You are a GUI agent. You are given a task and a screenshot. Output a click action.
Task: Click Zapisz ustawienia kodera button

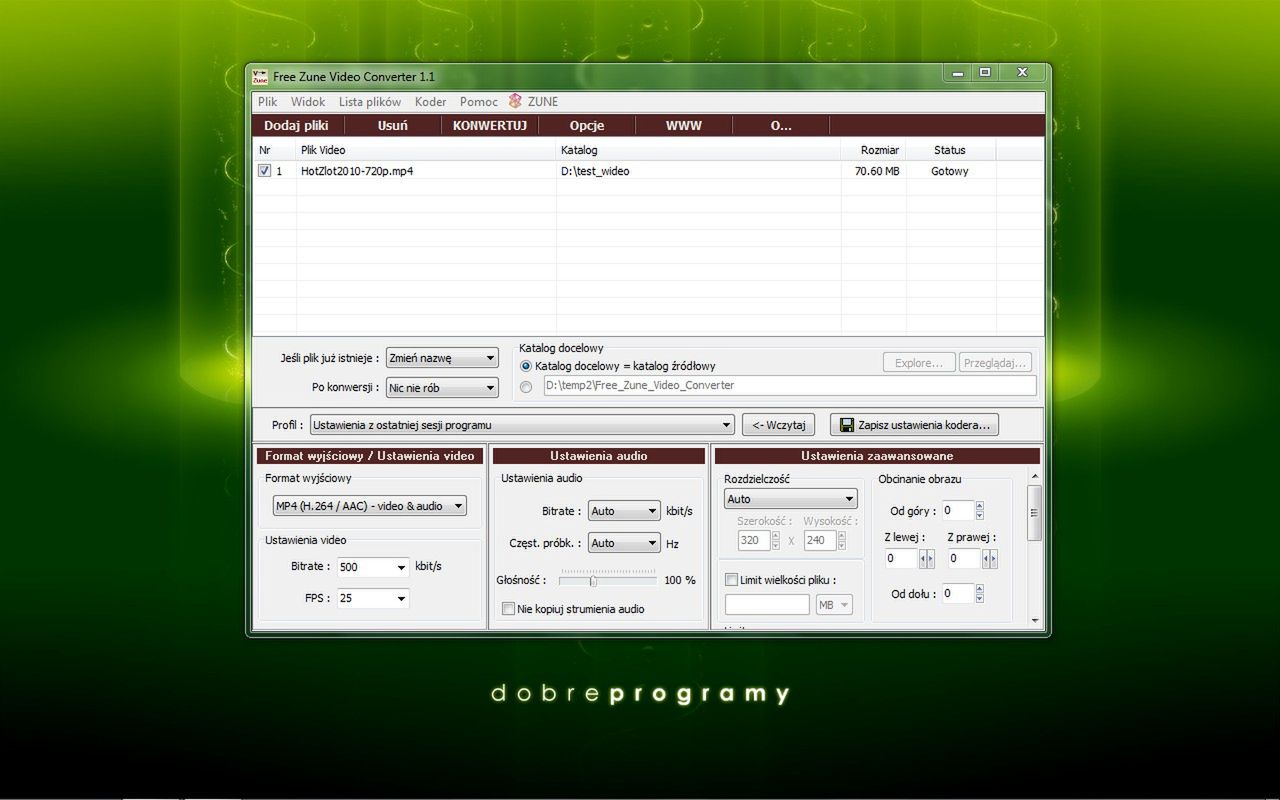pos(914,425)
